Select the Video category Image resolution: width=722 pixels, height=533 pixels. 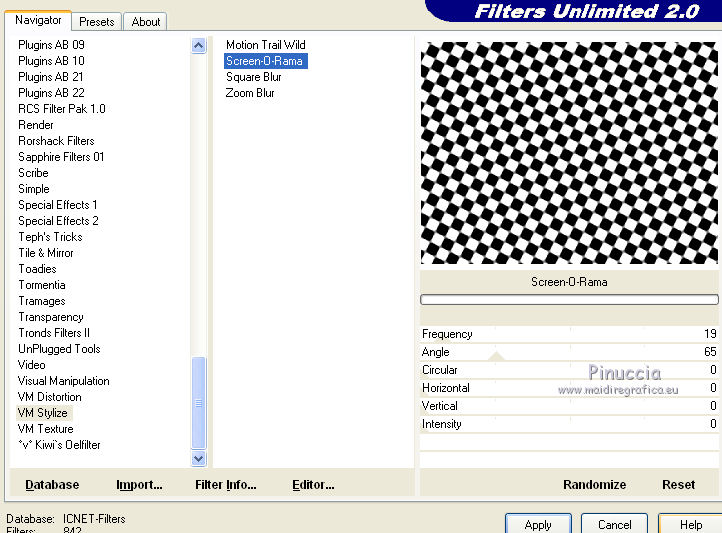pos(32,365)
